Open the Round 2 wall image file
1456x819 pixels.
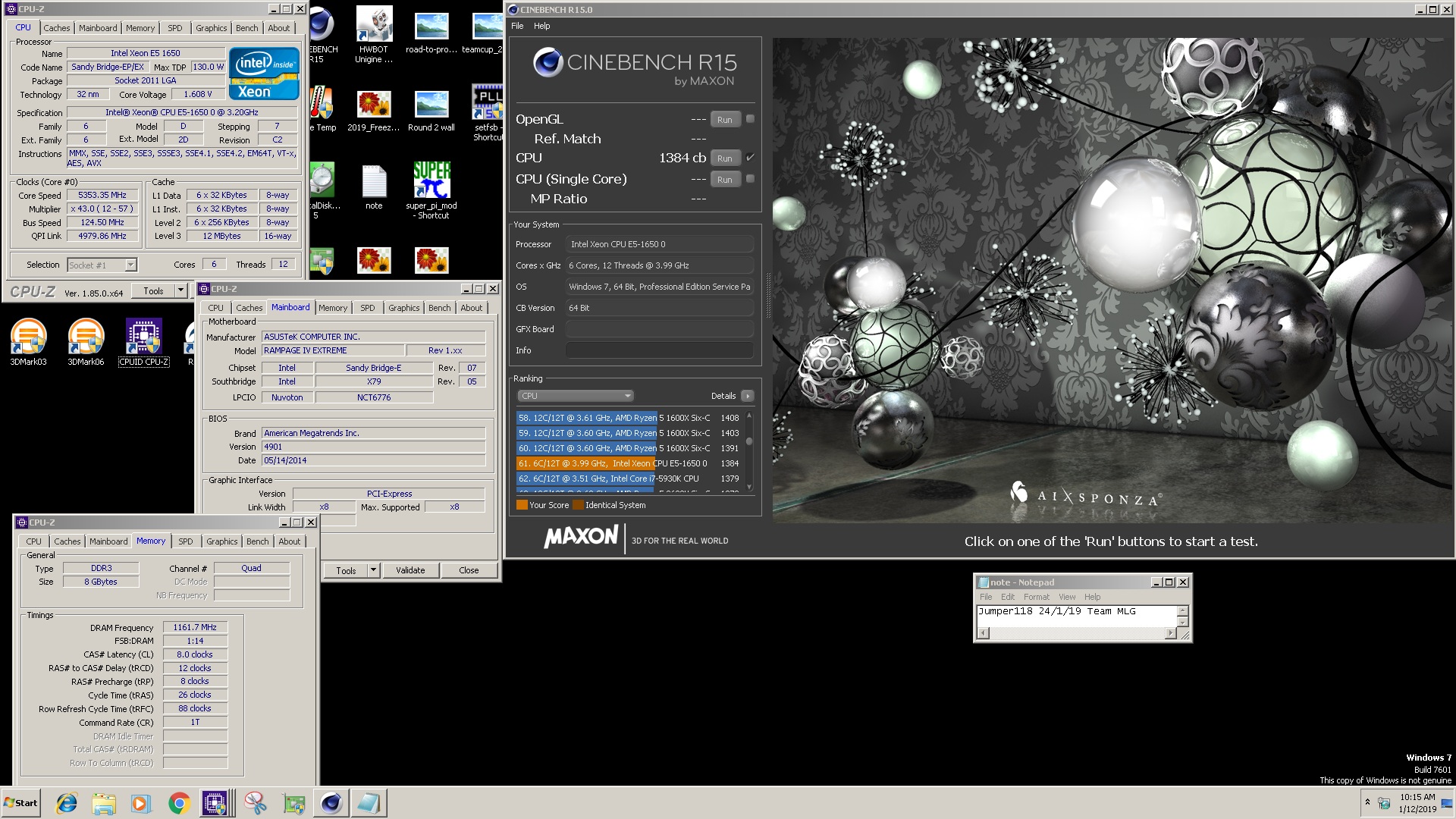[x=431, y=112]
